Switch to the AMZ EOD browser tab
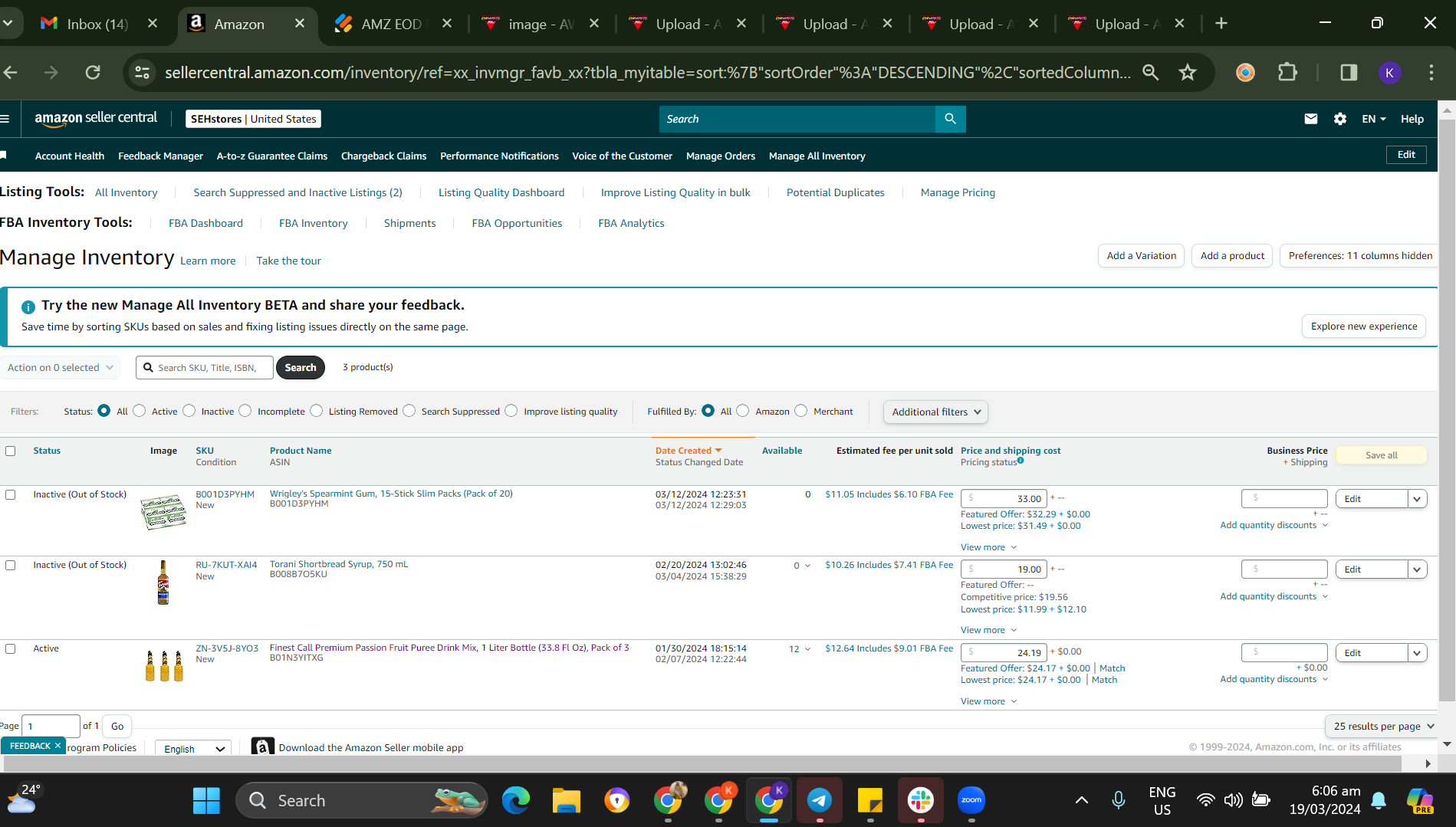The width and height of the screenshot is (1456, 827). click(391, 24)
